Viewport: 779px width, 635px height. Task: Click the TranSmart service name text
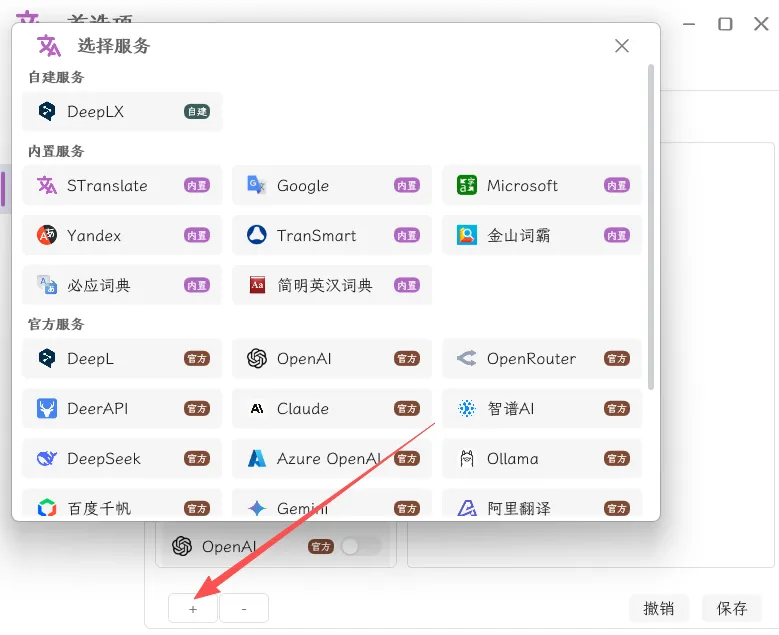coord(316,235)
